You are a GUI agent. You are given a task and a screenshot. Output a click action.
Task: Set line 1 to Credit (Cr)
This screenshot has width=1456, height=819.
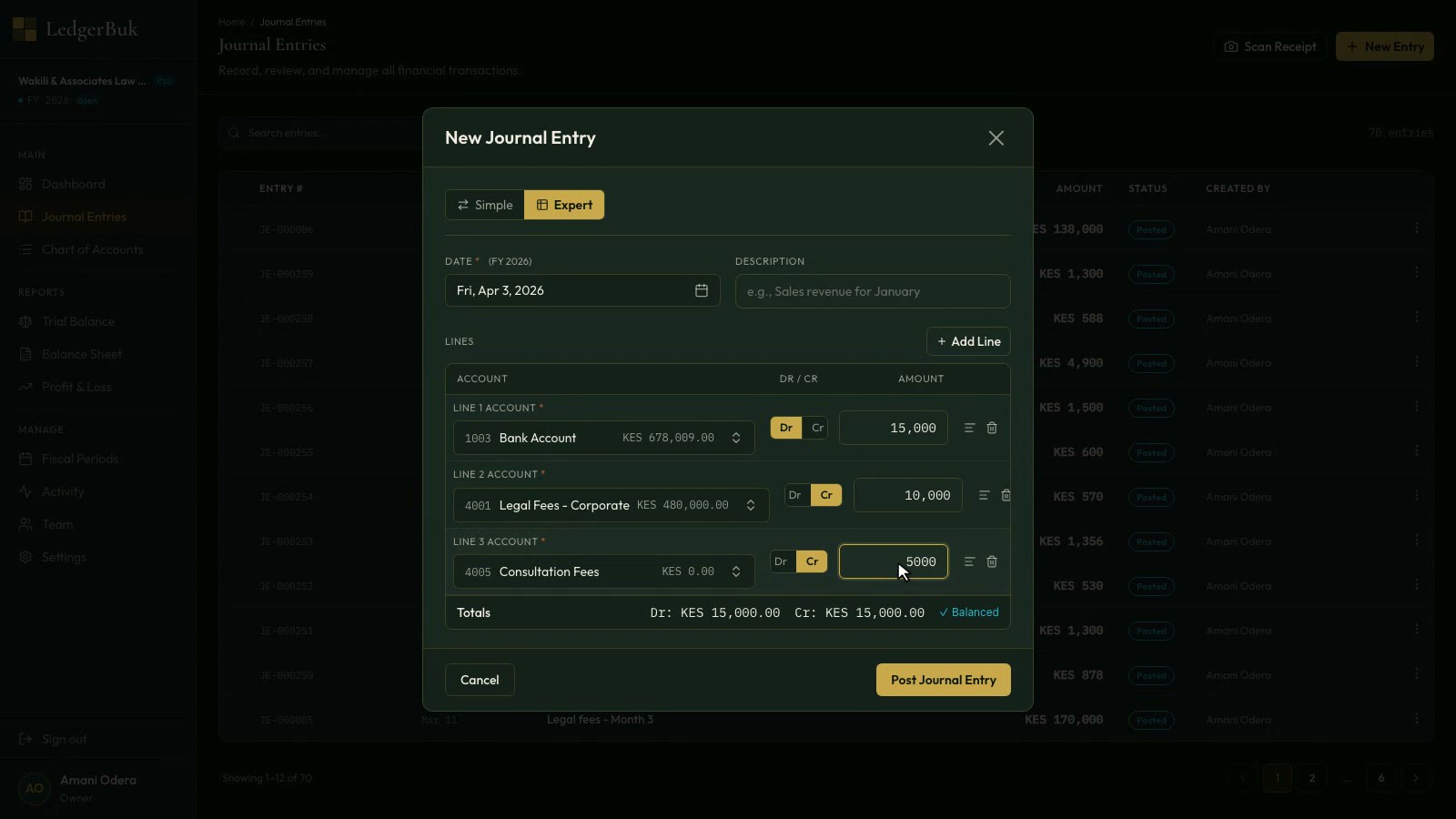point(817,428)
